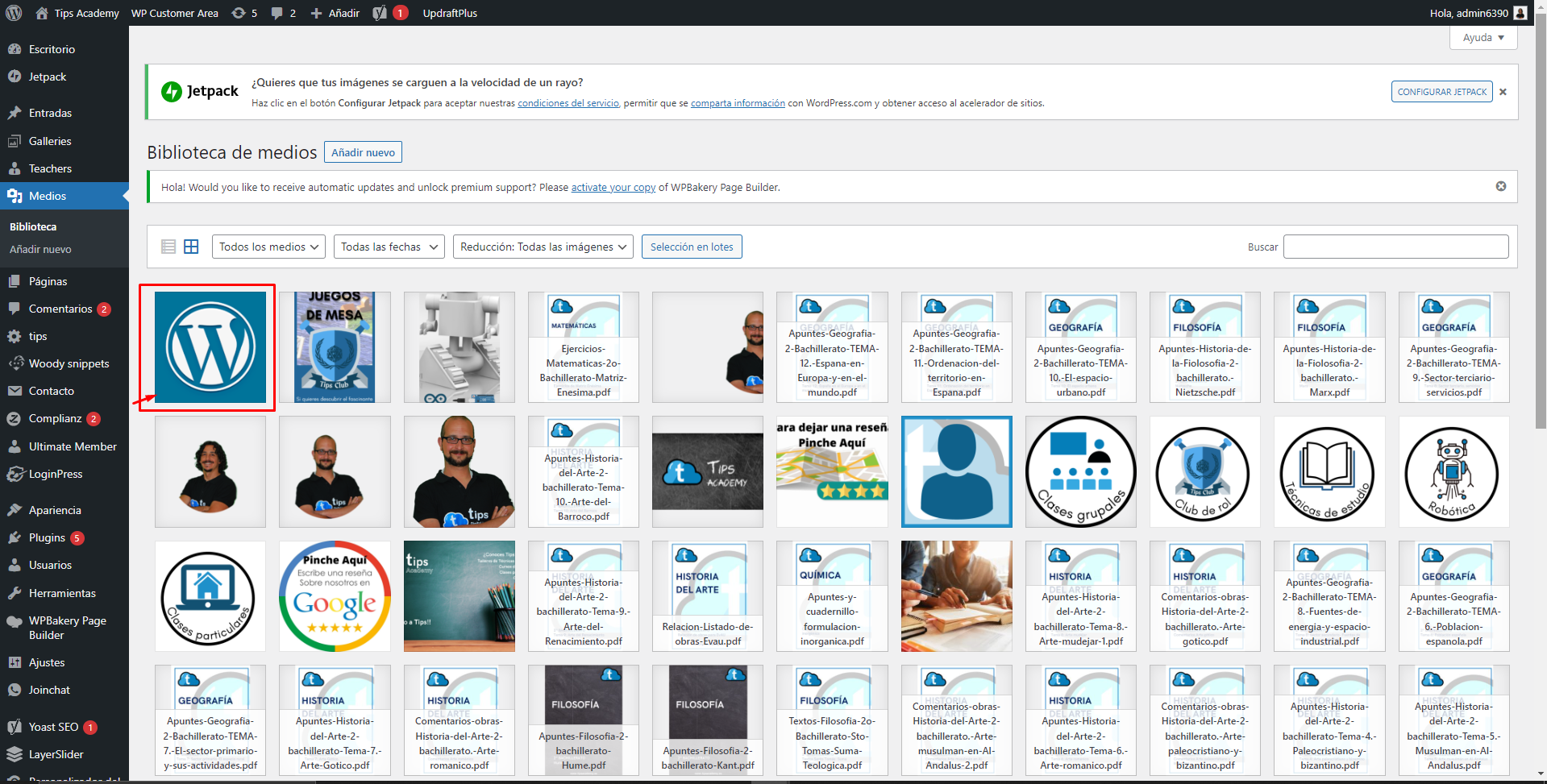Viewport: 1547px width, 784px height.
Task: Follow 'condiciones del servicio' link
Action: (x=568, y=103)
